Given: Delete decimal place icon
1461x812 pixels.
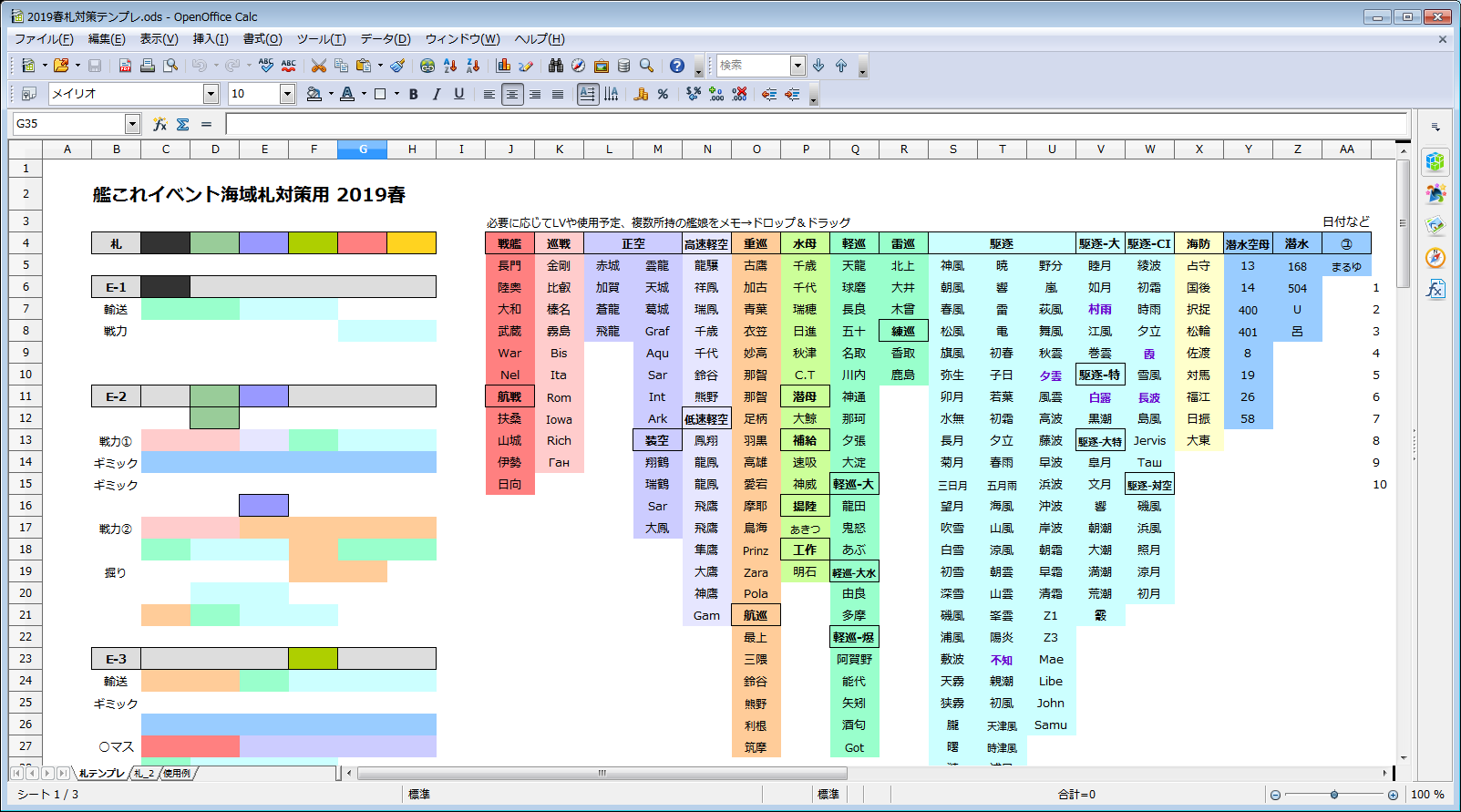Looking at the screenshot, I should [x=739, y=94].
